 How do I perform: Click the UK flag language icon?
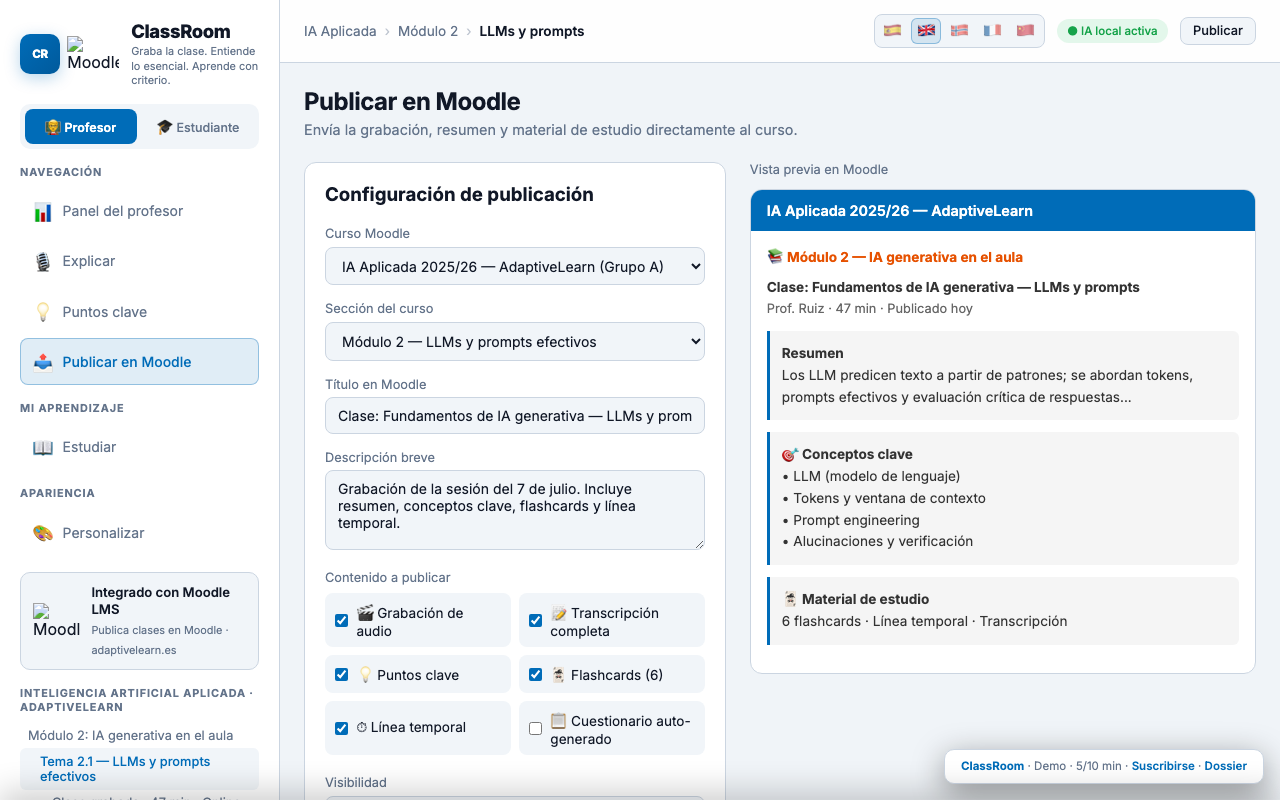pyautogui.click(x=926, y=31)
